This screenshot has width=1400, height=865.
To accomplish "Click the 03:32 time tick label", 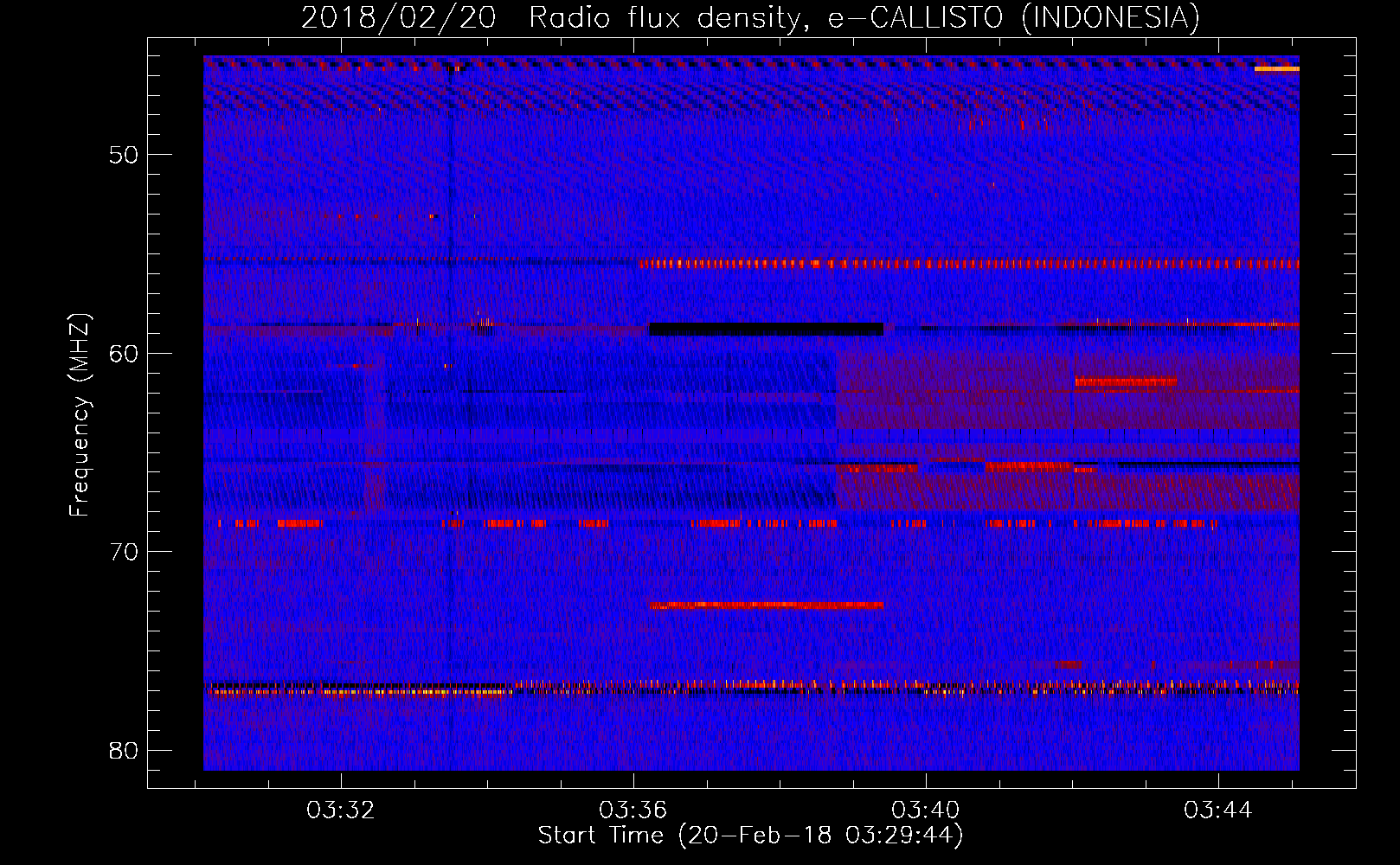I will (341, 811).
